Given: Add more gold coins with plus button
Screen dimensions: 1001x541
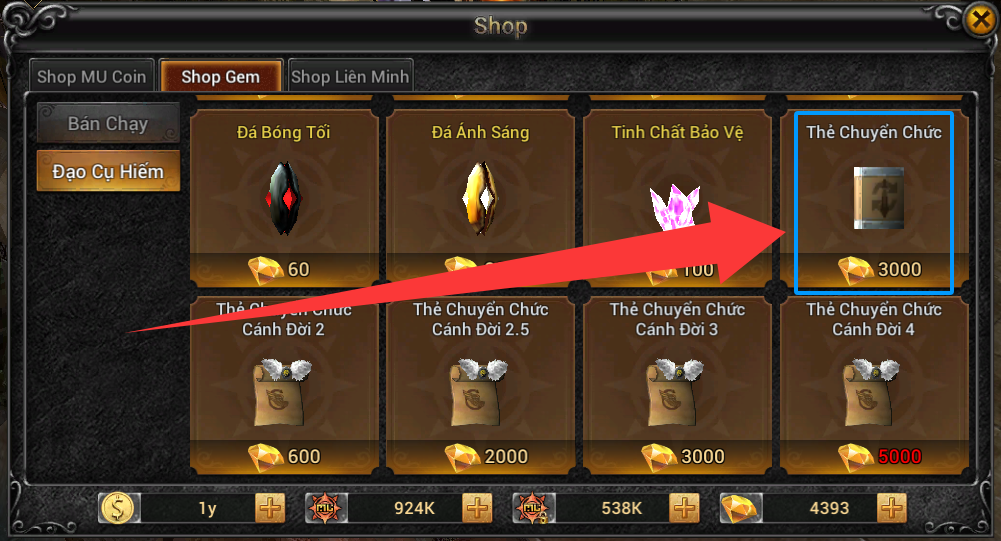Looking at the screenshot, I should pyautogui.click(x=270, y=508).
